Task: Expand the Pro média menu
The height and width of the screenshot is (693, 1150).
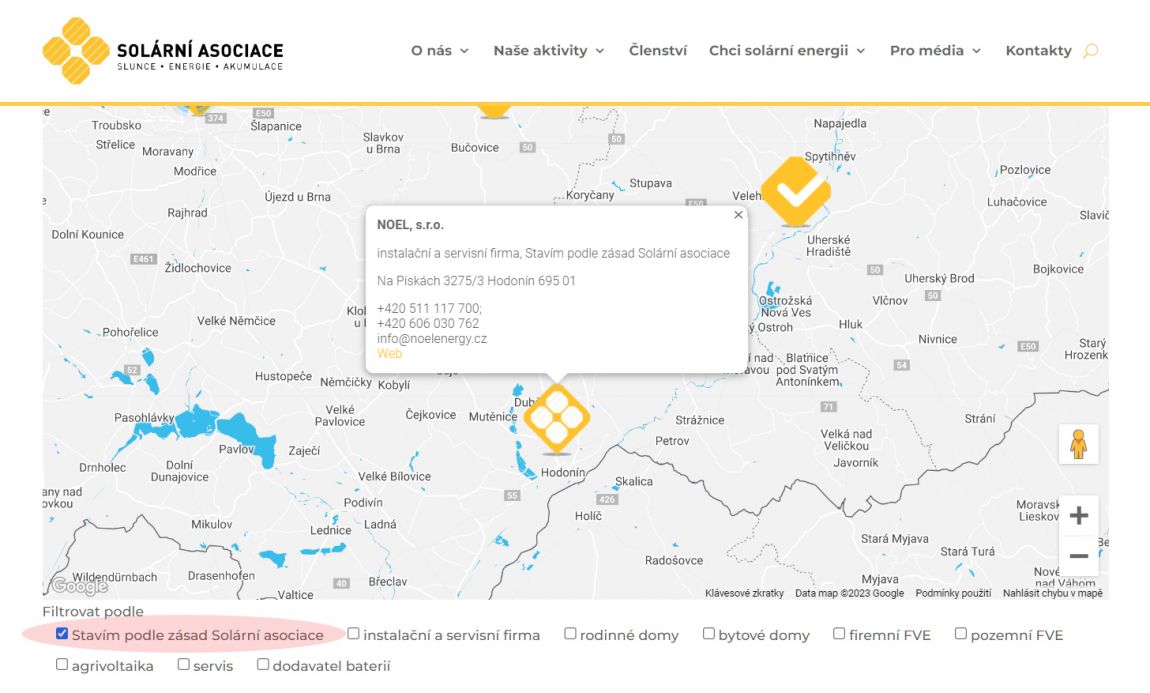Action: [x=935, y=51]
